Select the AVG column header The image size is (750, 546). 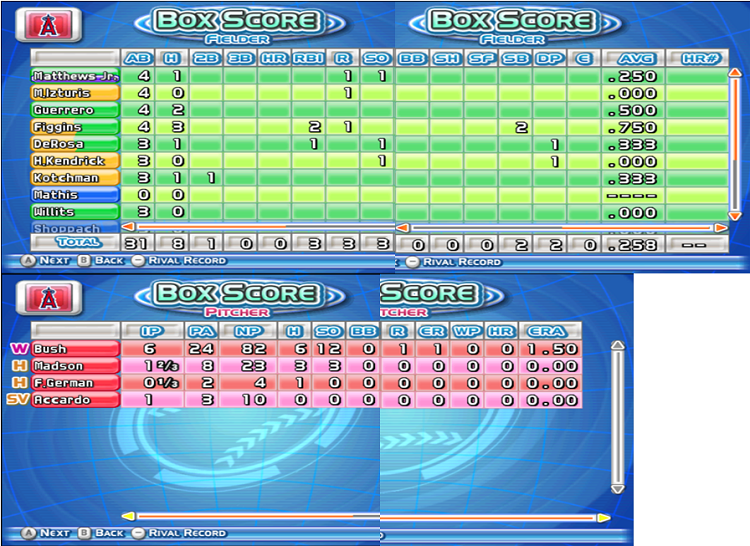[x=633, y=58]
